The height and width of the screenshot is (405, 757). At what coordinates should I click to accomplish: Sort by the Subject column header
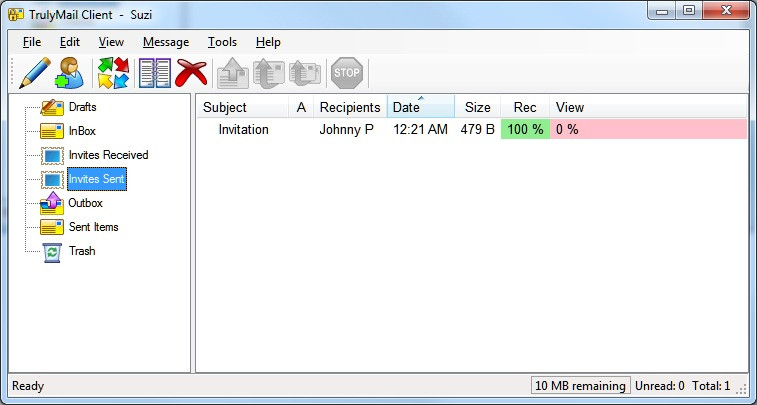[243, 107]
